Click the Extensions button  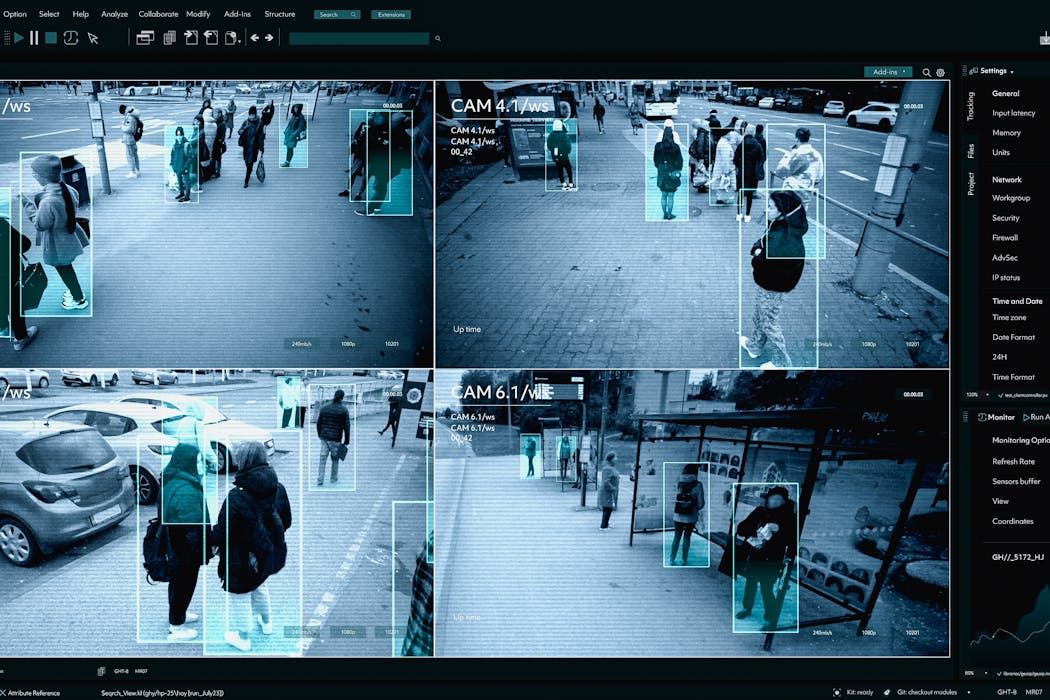[390, 14]
